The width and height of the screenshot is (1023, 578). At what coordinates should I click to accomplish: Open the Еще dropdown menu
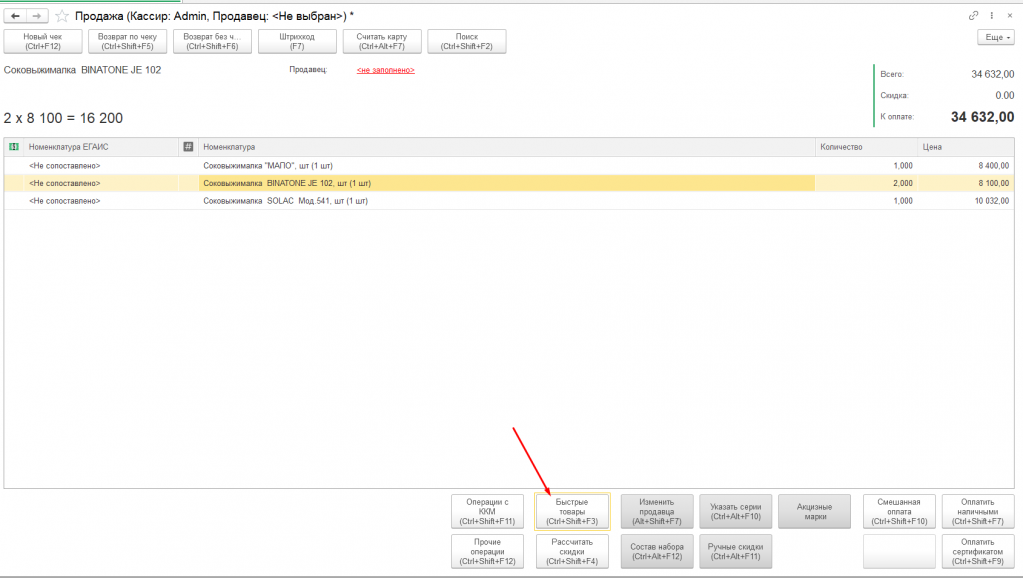click(x=996, y=37)
